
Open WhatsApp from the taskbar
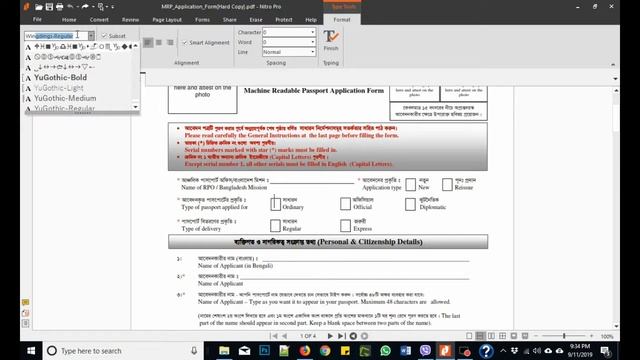pyautogui.click(x=385, y=351)
